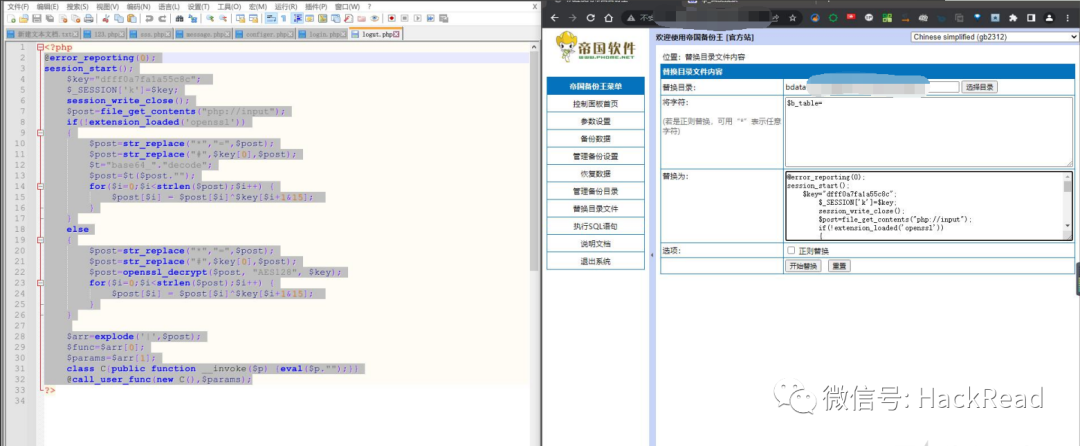Click the Paste clipboard icon in Notepad++
The height and width of the screenshot is (446, 1080).
pyautogui.click(x=132, y=19)
